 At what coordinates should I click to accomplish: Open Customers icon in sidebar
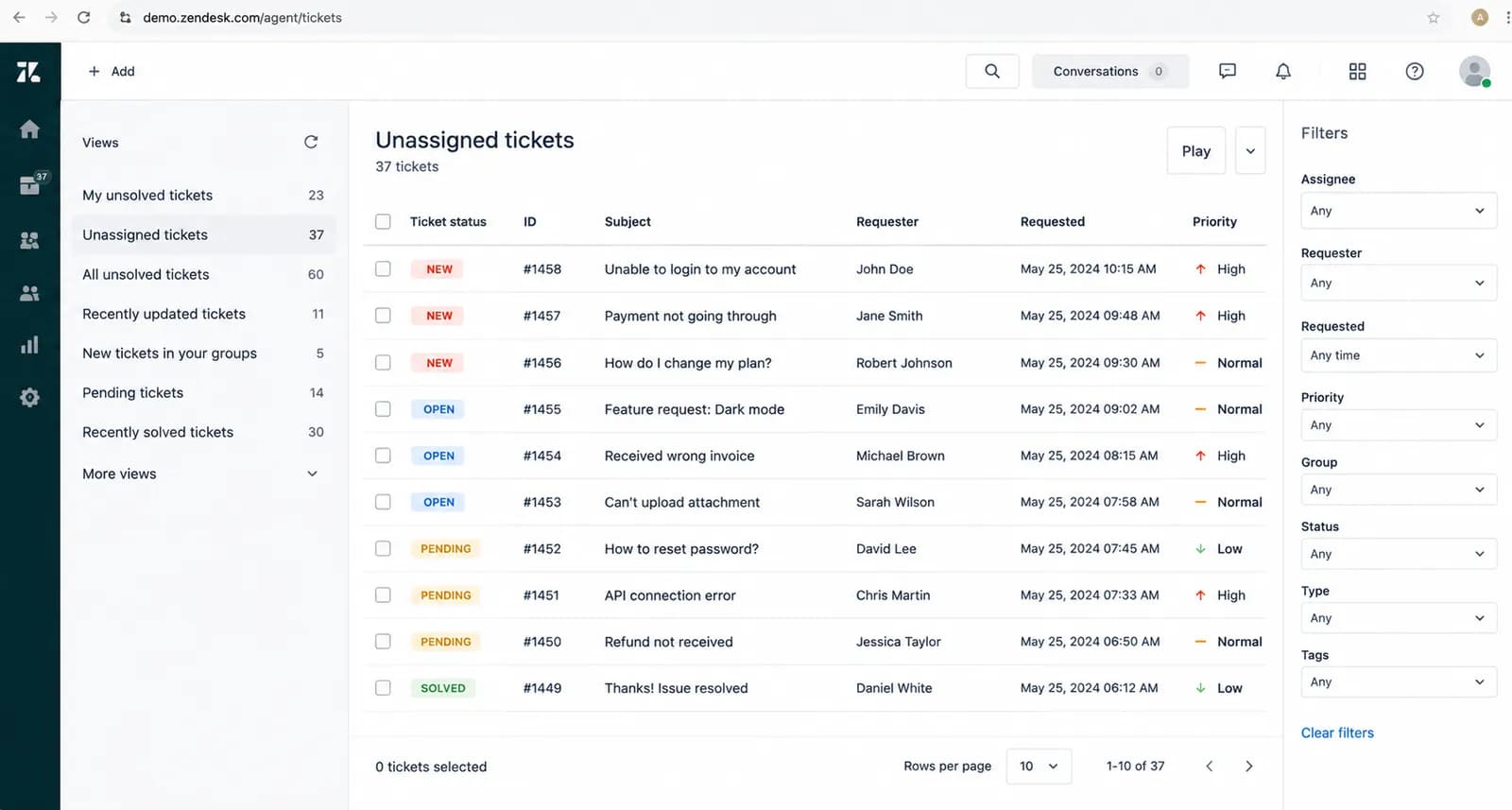[x=29, y=240]
